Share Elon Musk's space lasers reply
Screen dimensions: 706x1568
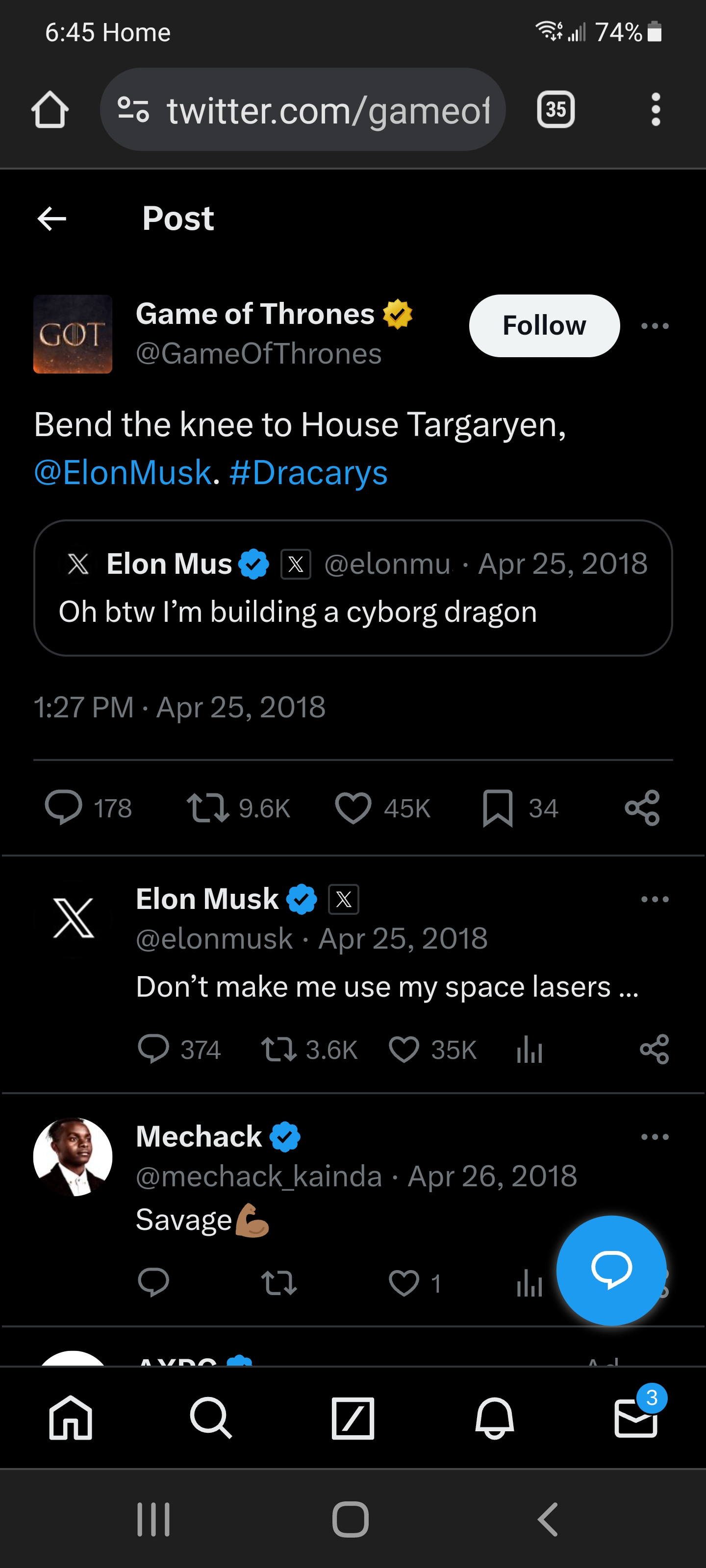[654, 1050]
